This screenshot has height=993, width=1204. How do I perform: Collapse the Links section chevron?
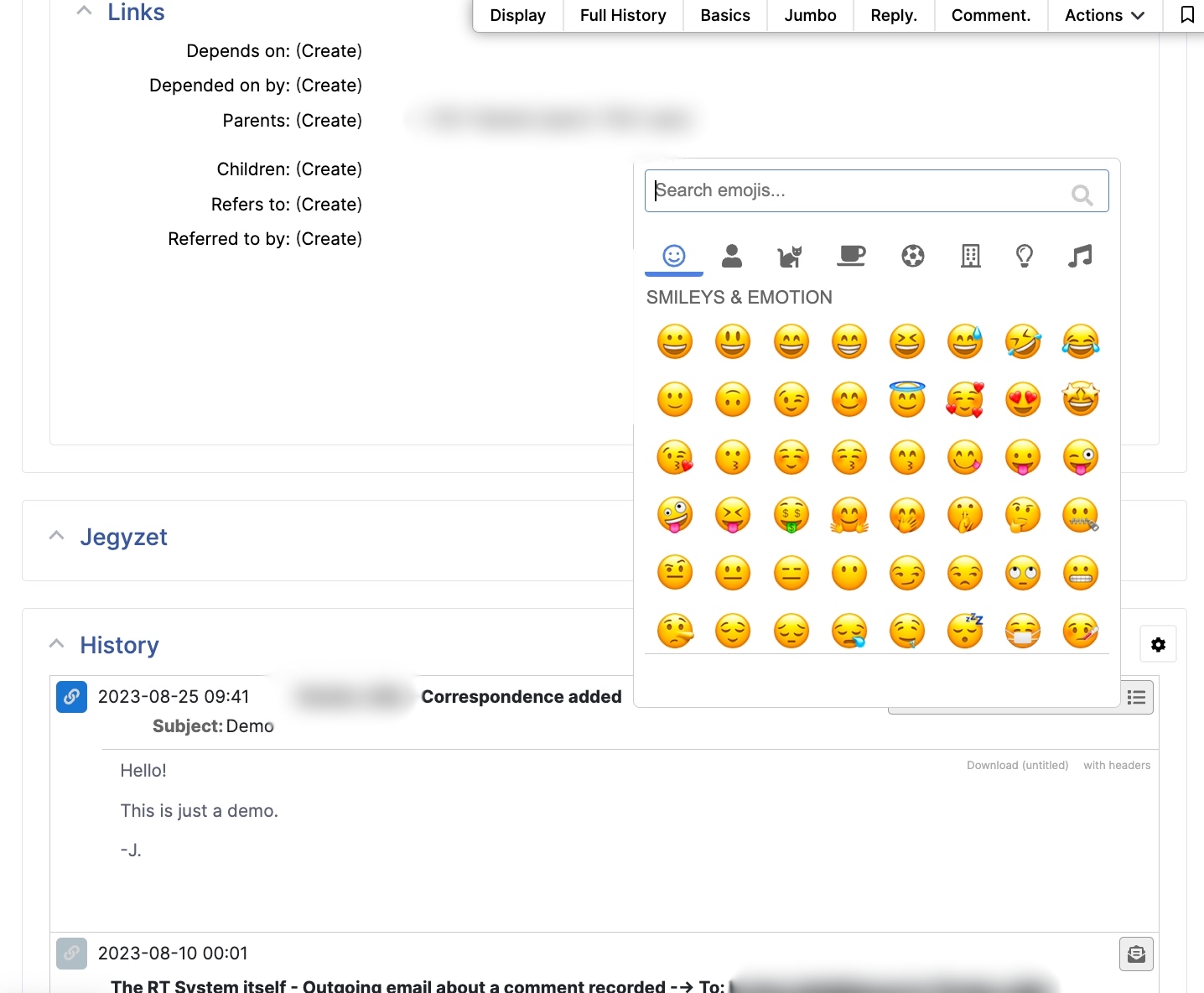(84, 11)
